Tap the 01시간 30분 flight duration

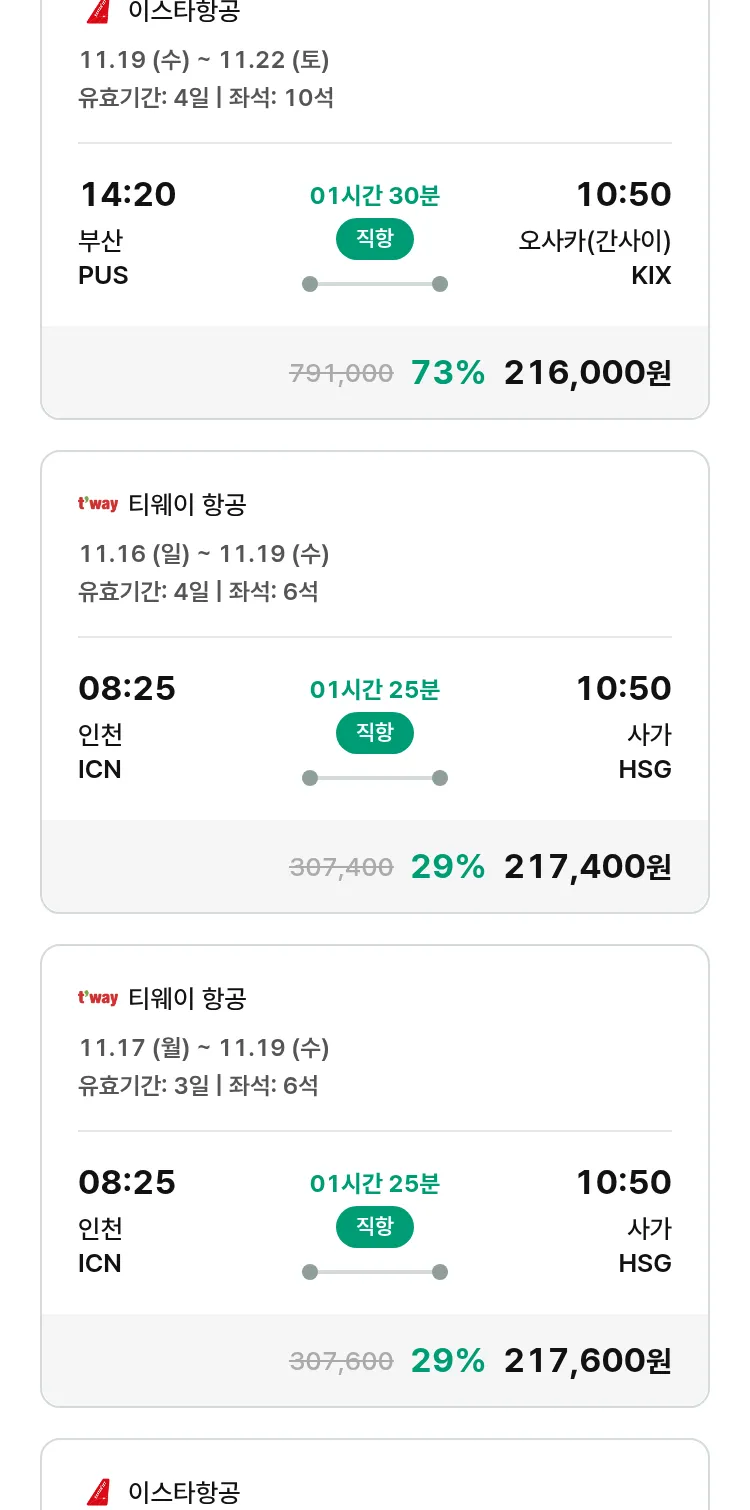click(x=375, y=196)
